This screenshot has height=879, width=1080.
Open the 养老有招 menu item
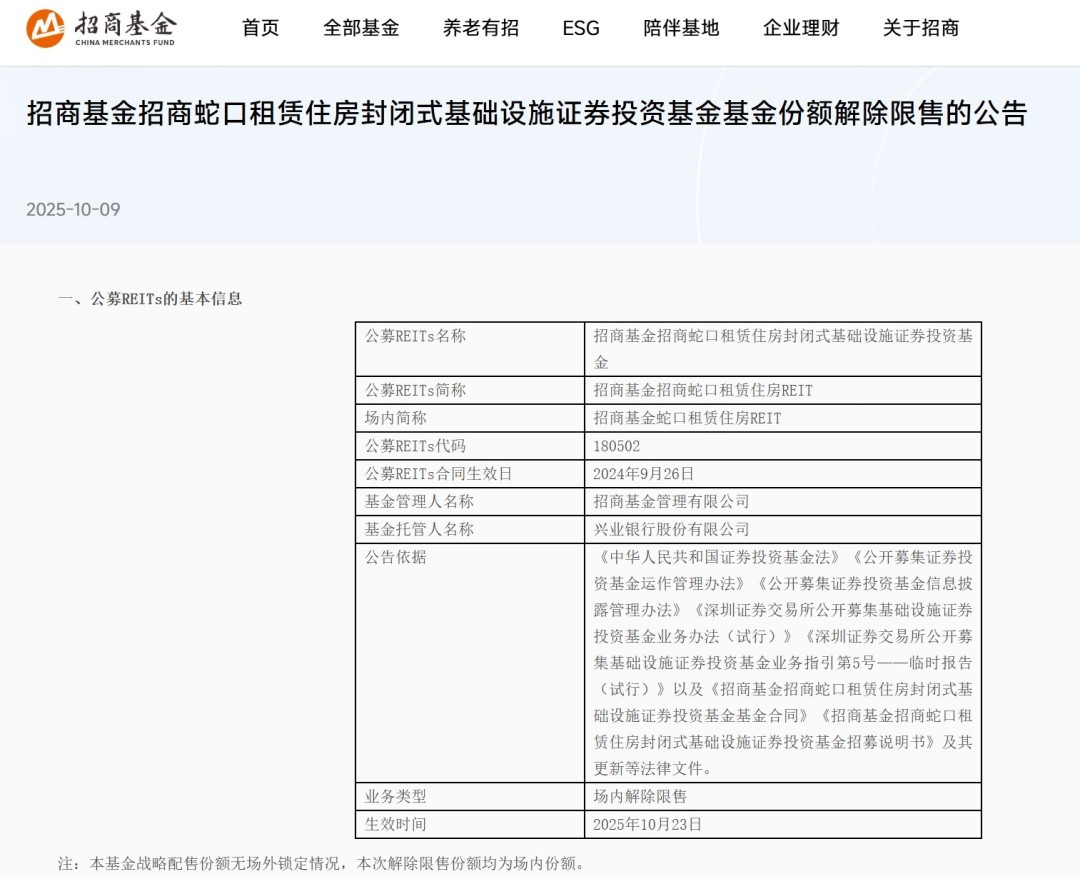point(481,28)
